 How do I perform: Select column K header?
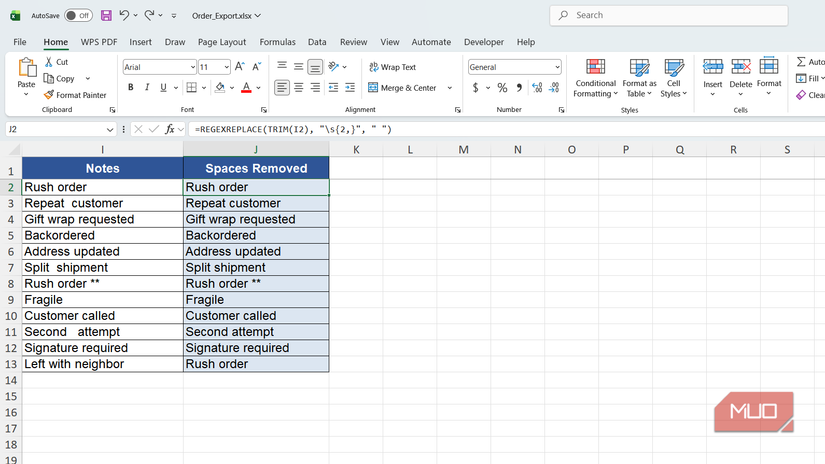[356, 149]
